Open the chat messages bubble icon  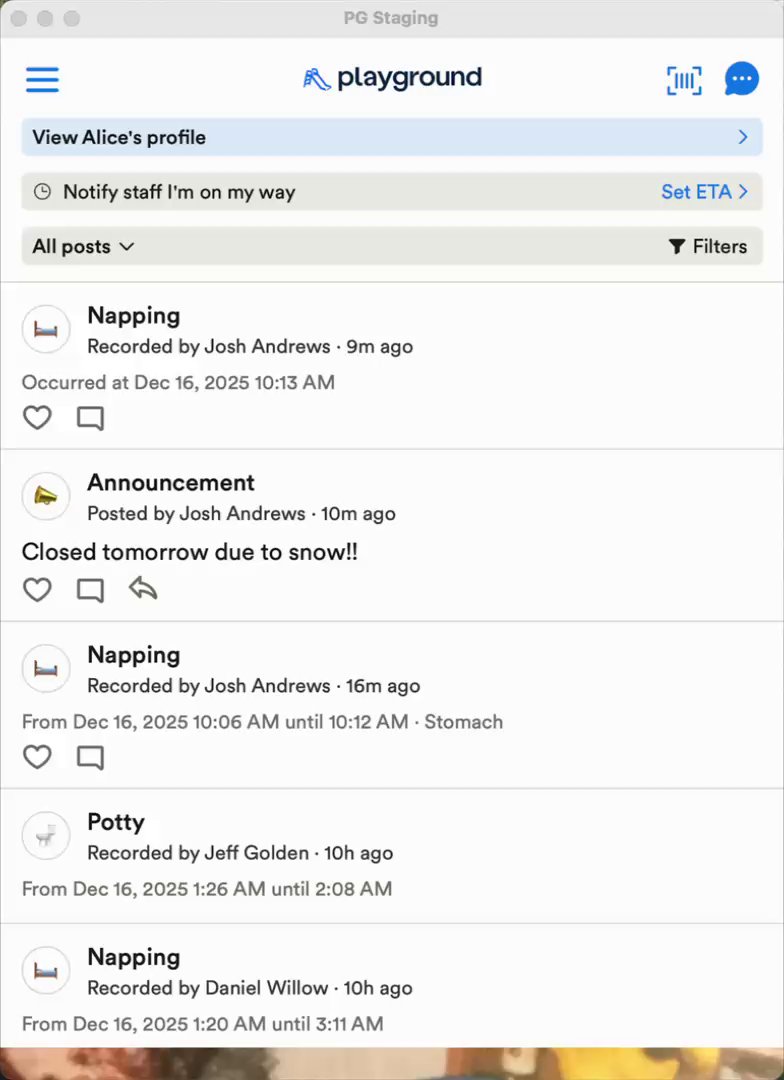click(741, 79)
